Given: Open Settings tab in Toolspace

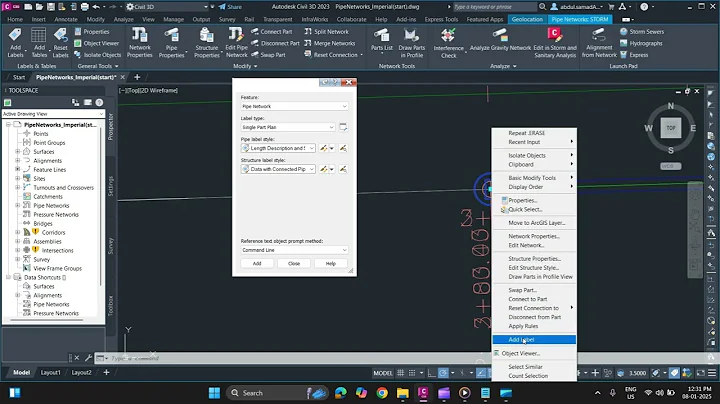Looking at the screenshot, I should tap(111, 186).
